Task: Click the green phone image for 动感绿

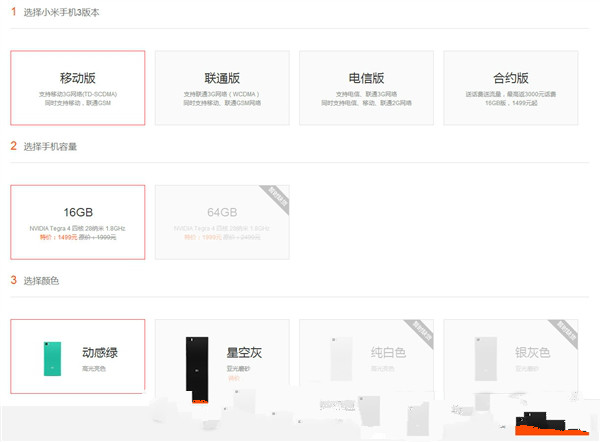Action: pyautogui.click(x=49, y=357)
